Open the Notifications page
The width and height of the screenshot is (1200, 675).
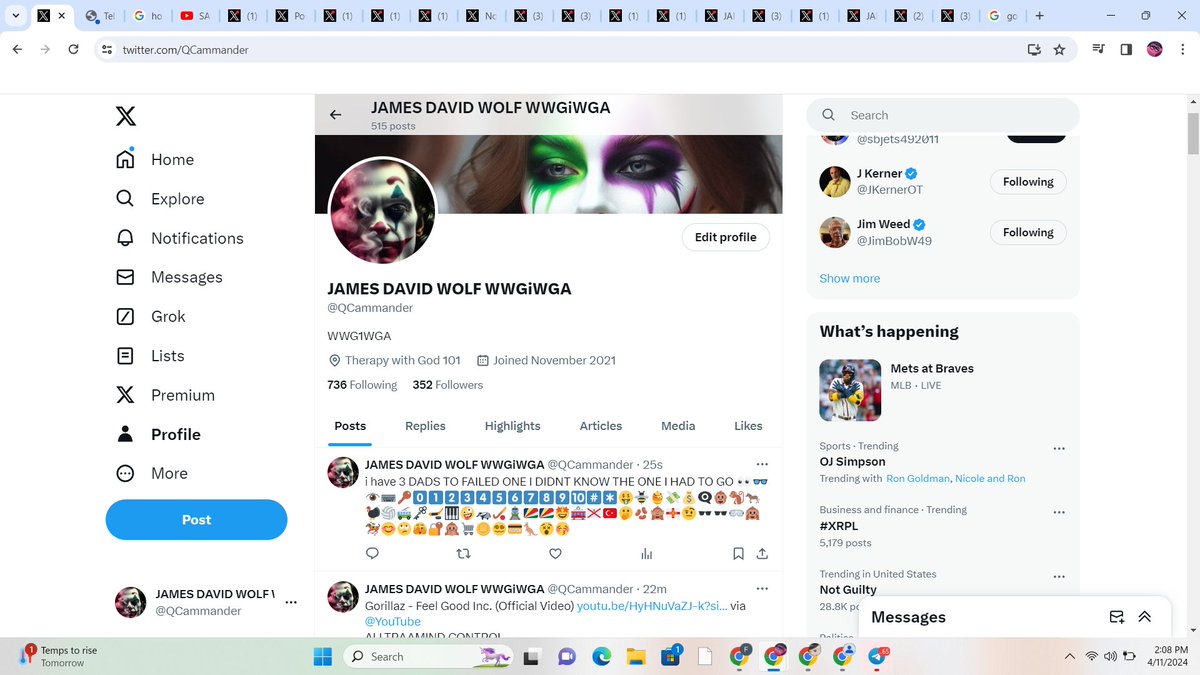(180, 238)
